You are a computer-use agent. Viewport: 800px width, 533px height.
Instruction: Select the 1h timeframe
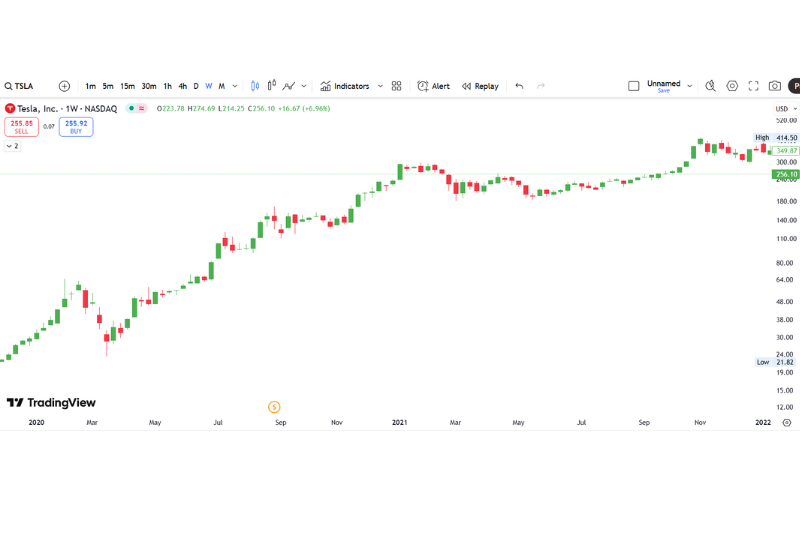point(167,86)
